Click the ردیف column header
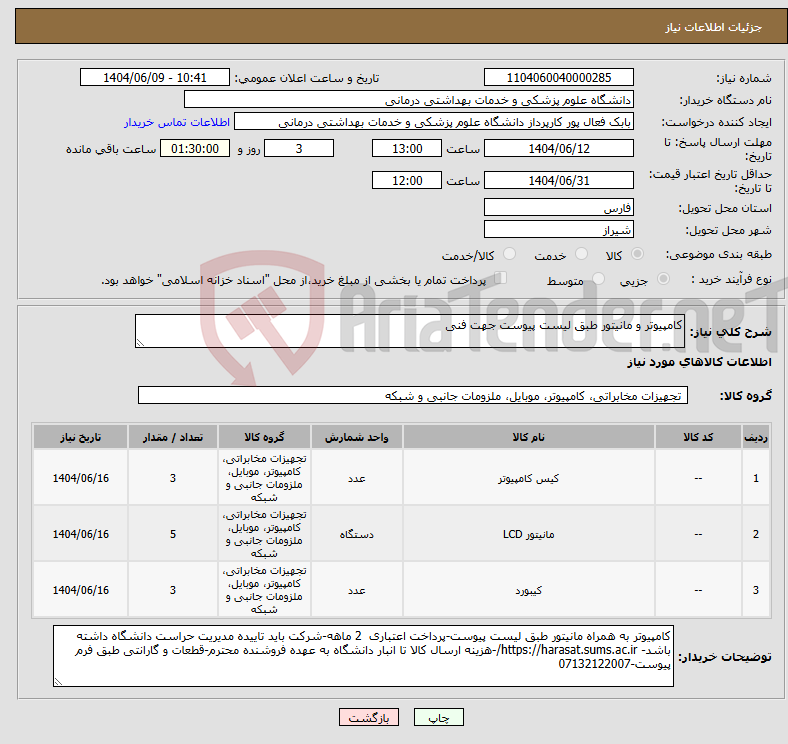788x744 pixels. (x=755, y=437)
